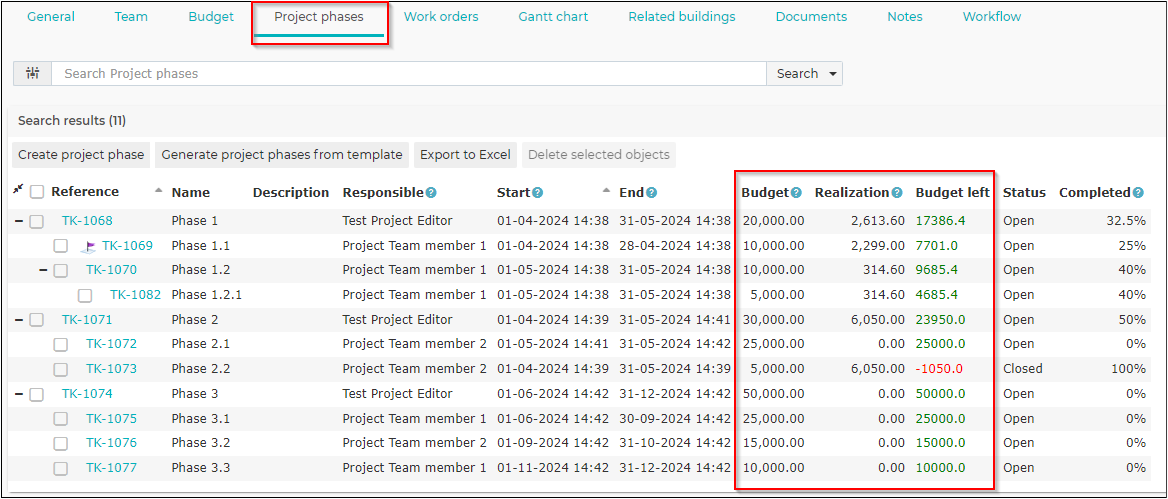Open the TK-1077 reference link
This screenshot has height=499, width=1168.
(111, 468)
